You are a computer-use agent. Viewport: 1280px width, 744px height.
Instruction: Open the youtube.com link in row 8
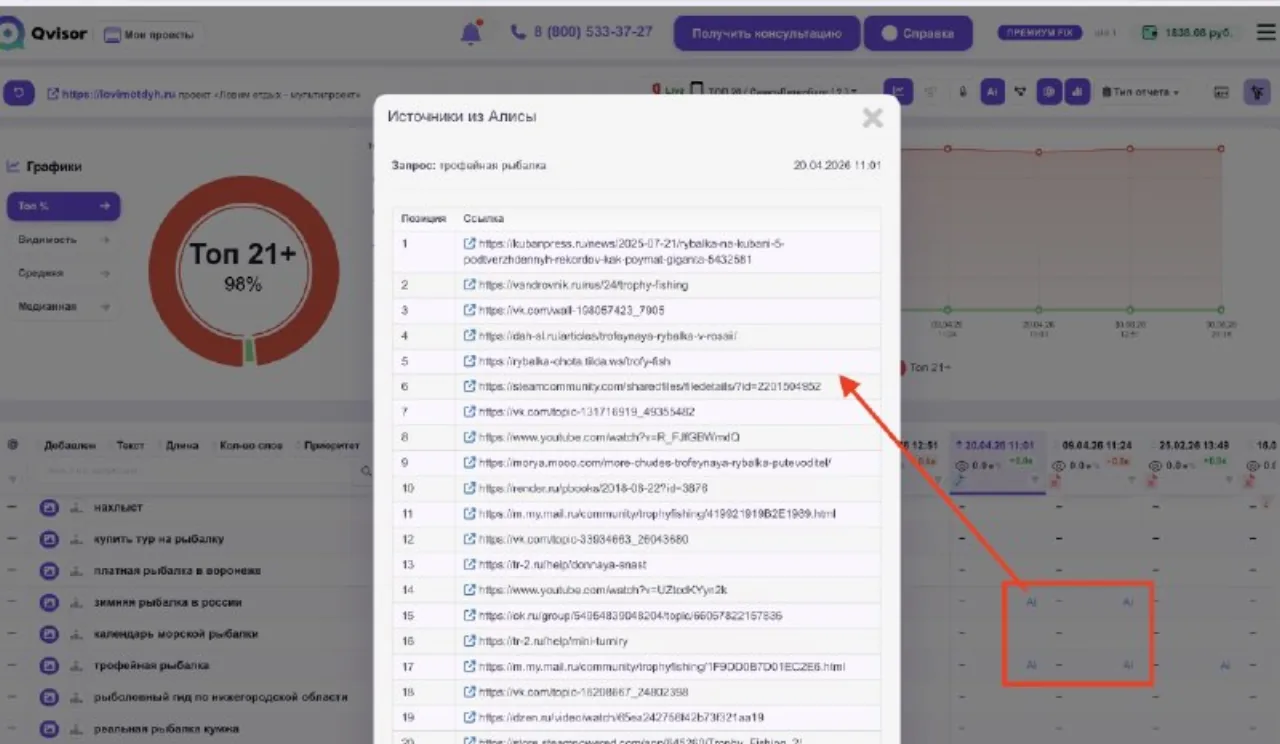(609, 437)
